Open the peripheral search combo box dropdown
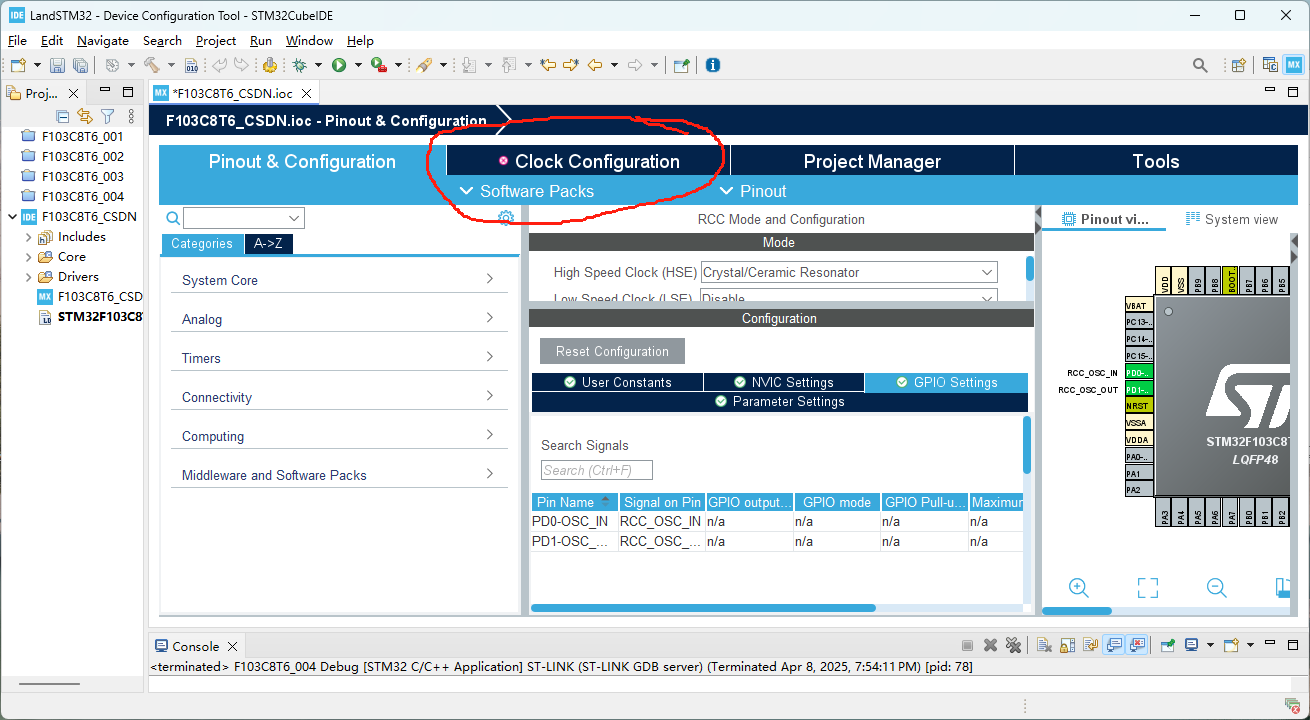Viewport: 1310px width, 720px height. pyautogui.click(x=294, y=218)
